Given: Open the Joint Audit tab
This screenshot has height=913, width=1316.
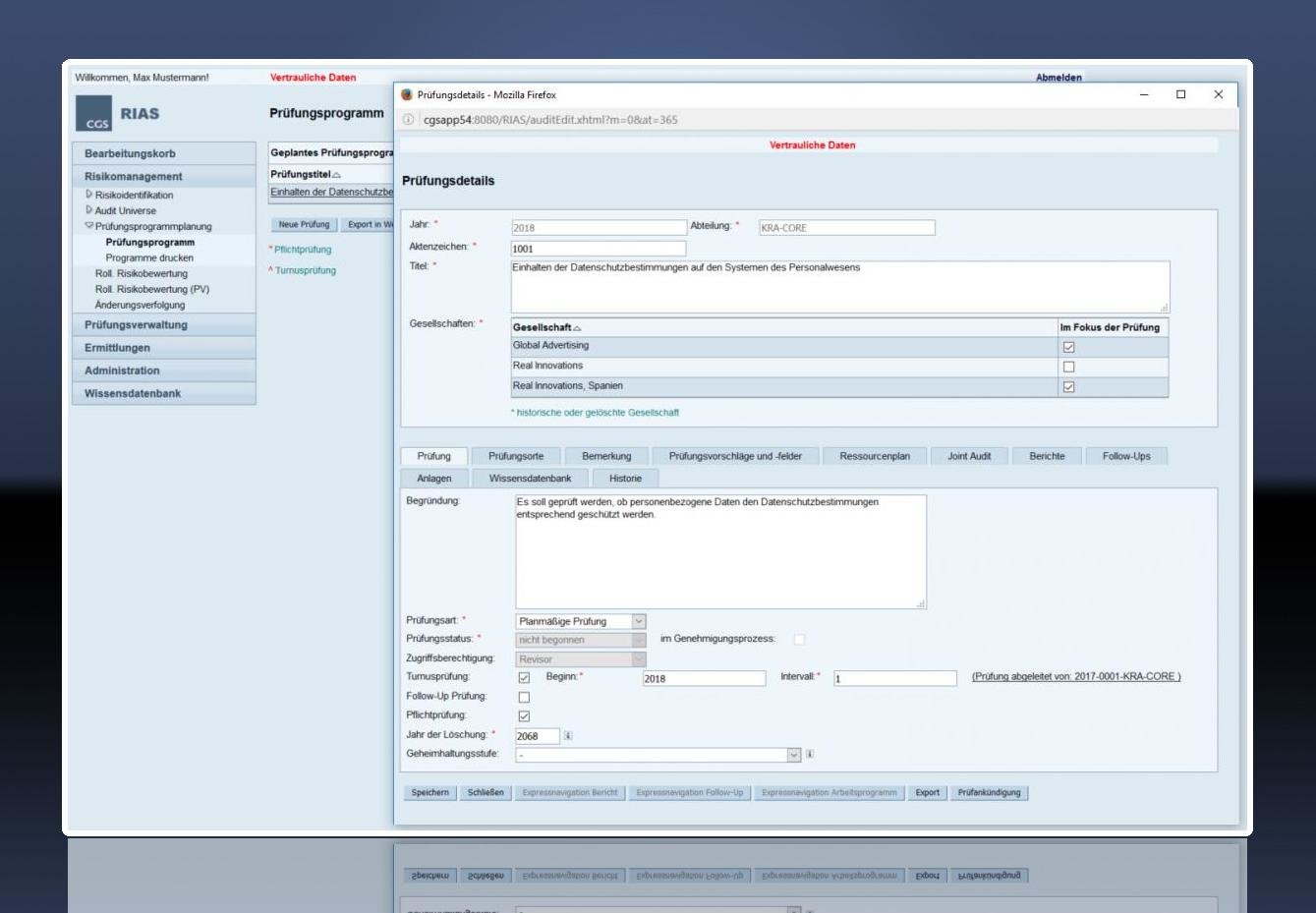Looking at the screenshot, I should [x=969, y=456].
